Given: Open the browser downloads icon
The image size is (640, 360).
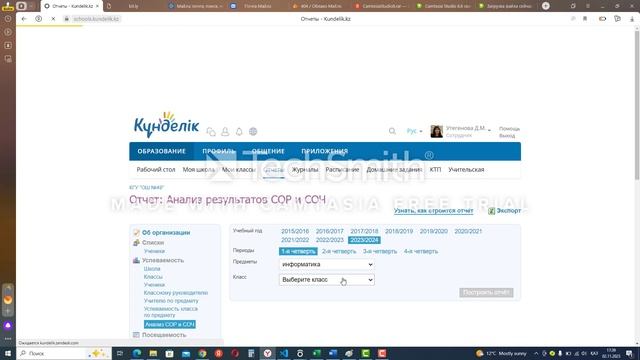Looking at the screenshot, I should (632, 19).
